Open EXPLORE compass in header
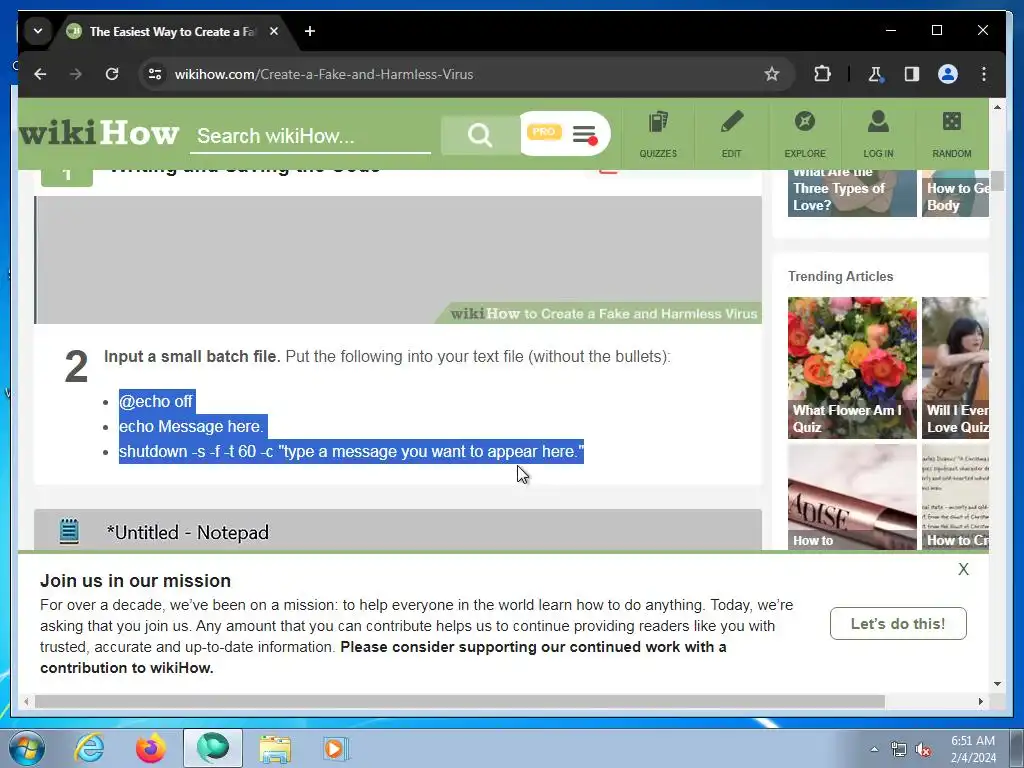1024x768 pixels. point(805,135)
